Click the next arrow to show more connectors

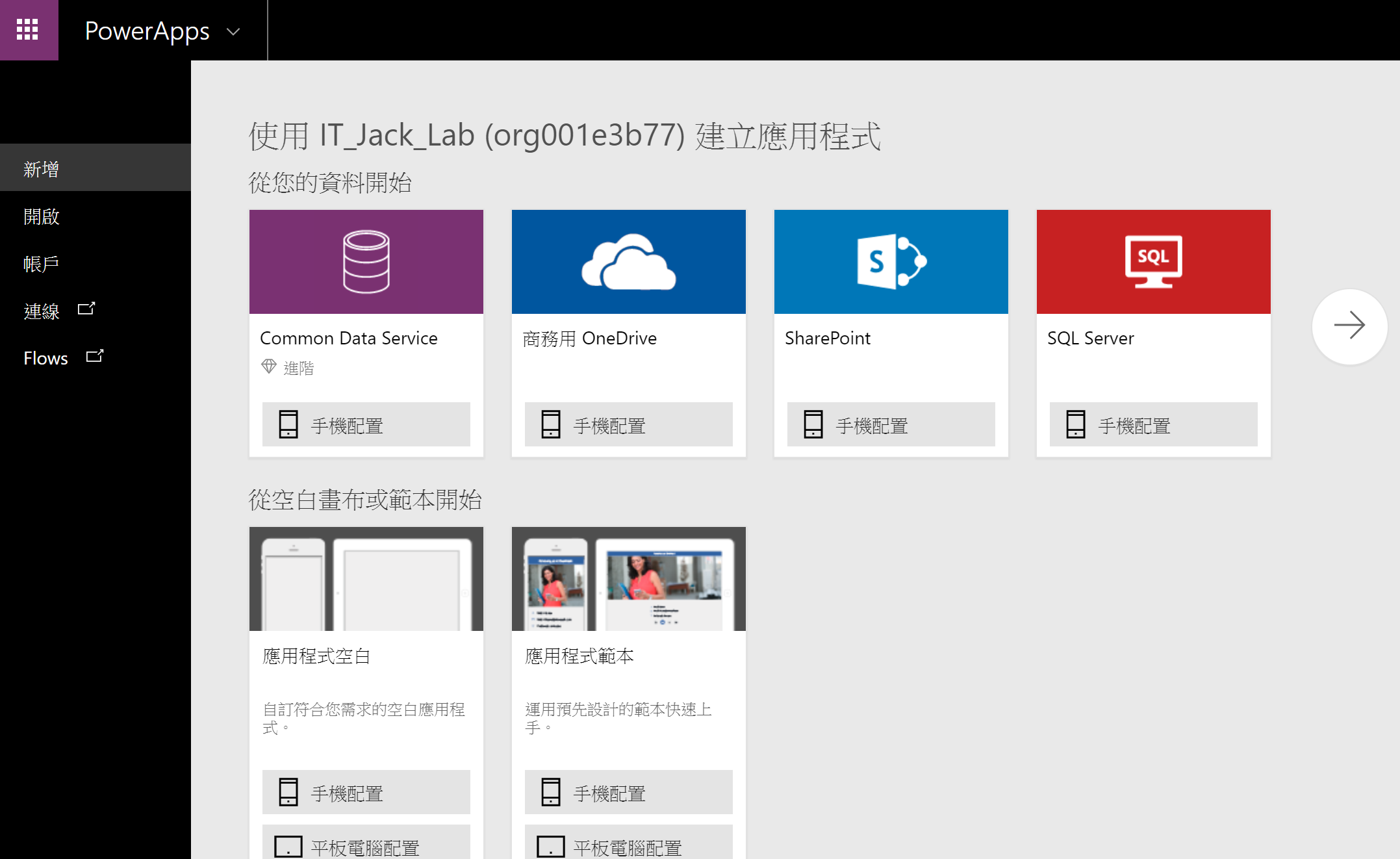[x=1349, y=326]
